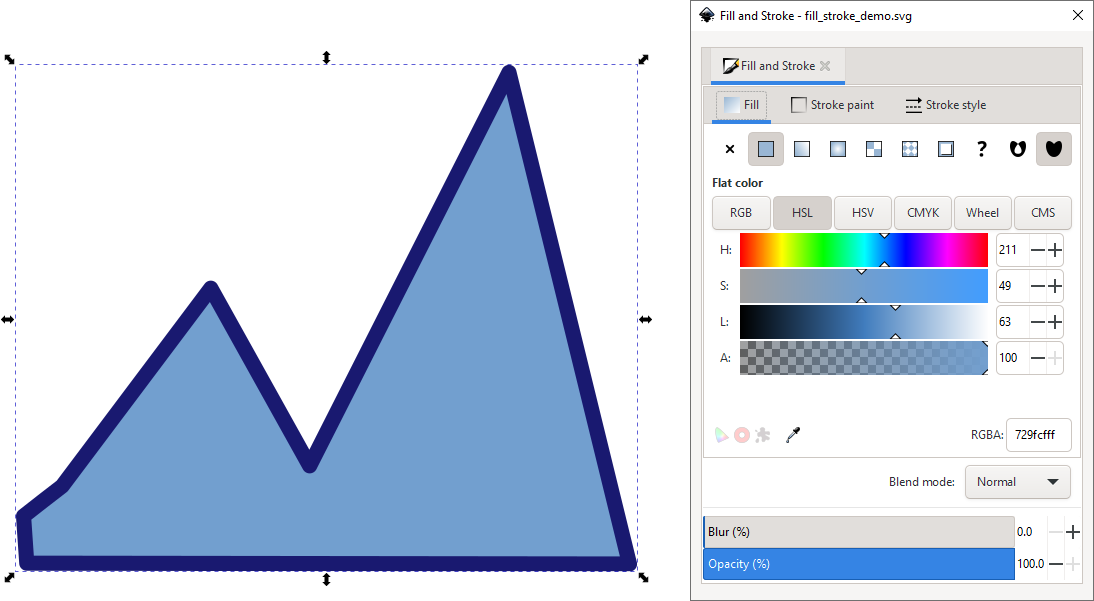Click Unset paint question mark icon

pos(982,149)
